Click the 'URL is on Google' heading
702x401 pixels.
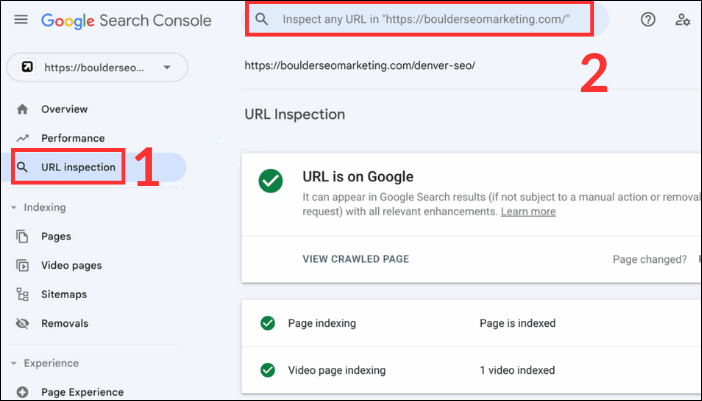pyautogui.click(x=358, y=177)
